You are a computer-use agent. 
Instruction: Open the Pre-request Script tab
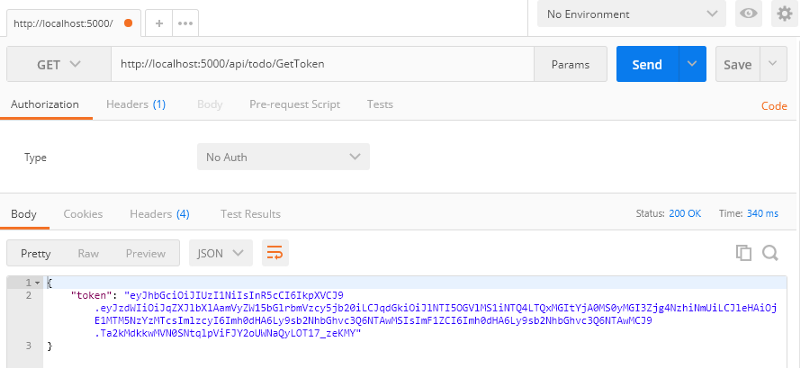(x=294, y=105)
